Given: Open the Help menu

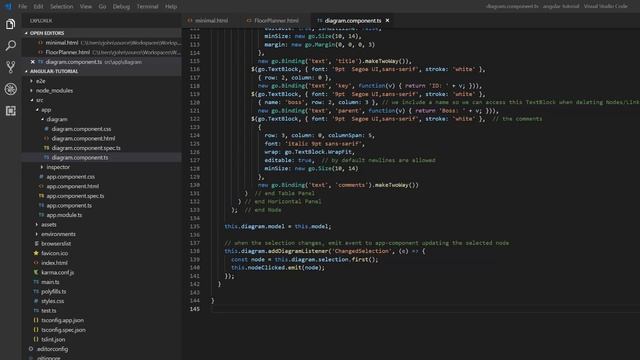Looking at the screenshot, I should tap(171, 7).
